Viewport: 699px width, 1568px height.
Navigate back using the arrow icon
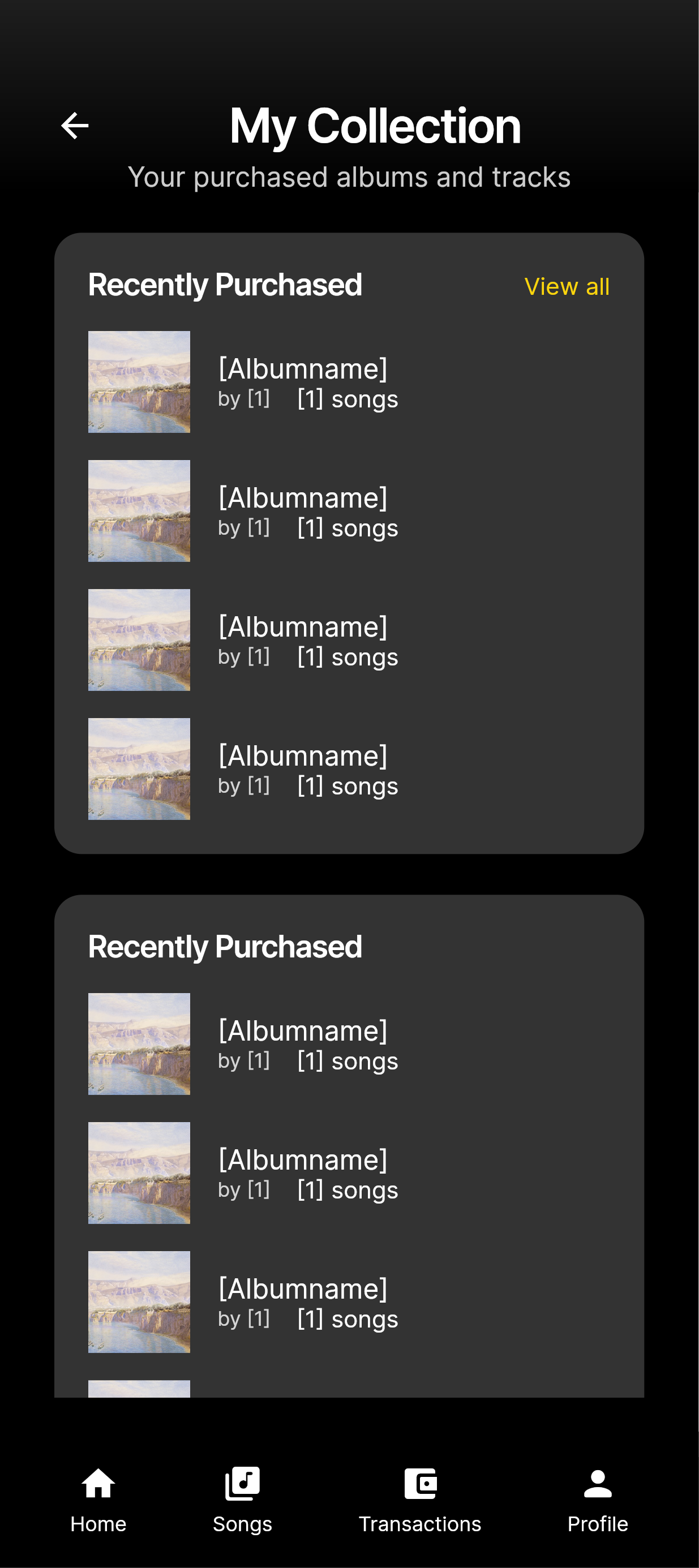[74, 126]
